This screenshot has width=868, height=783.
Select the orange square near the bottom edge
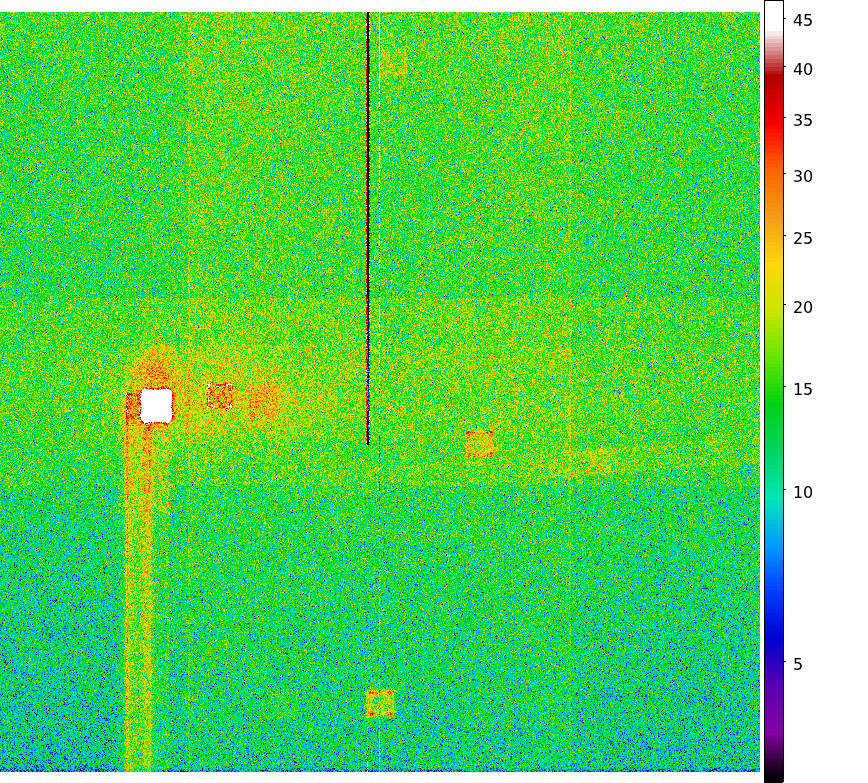[380, 703]
